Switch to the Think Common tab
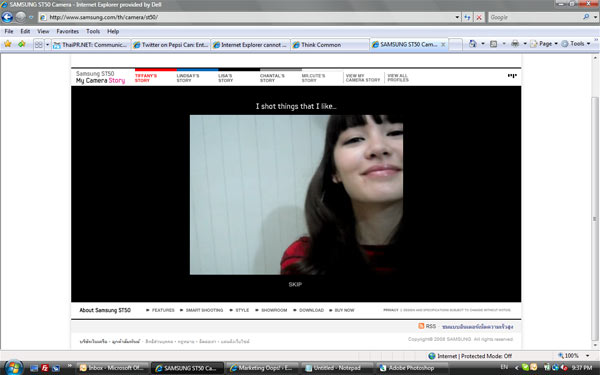Viewport: 600px width, 375px height. point(330,45)
